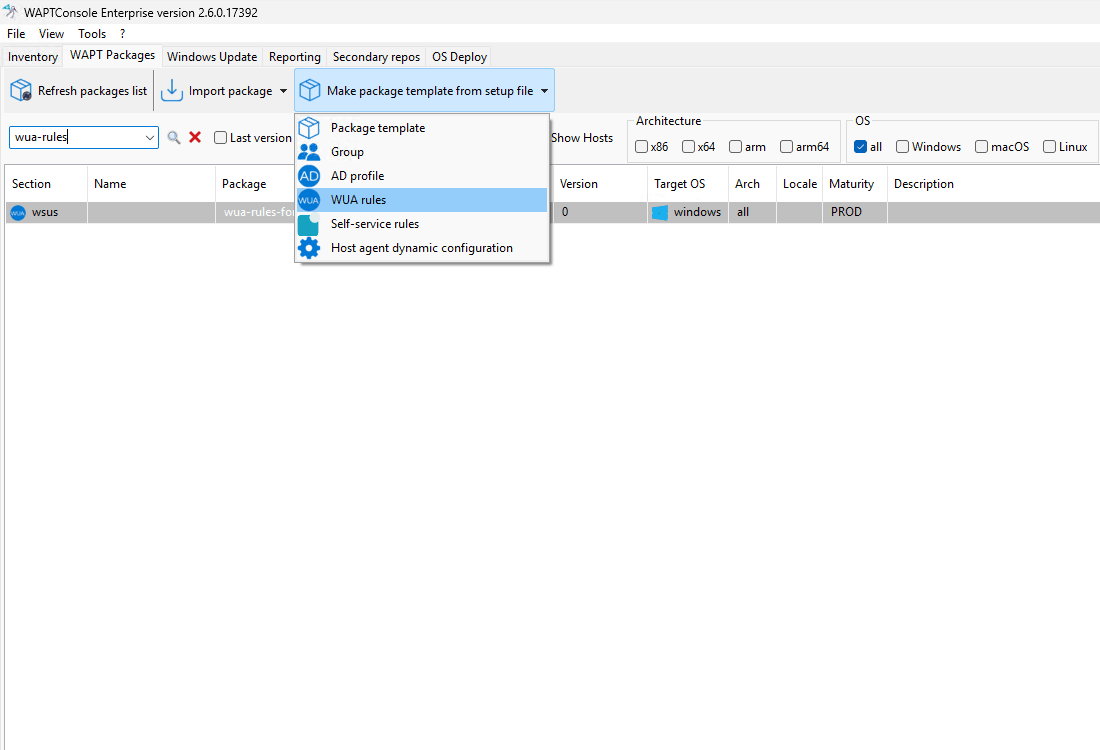Check the macOS OS filter
The image size is (1100, 750).
981,147
